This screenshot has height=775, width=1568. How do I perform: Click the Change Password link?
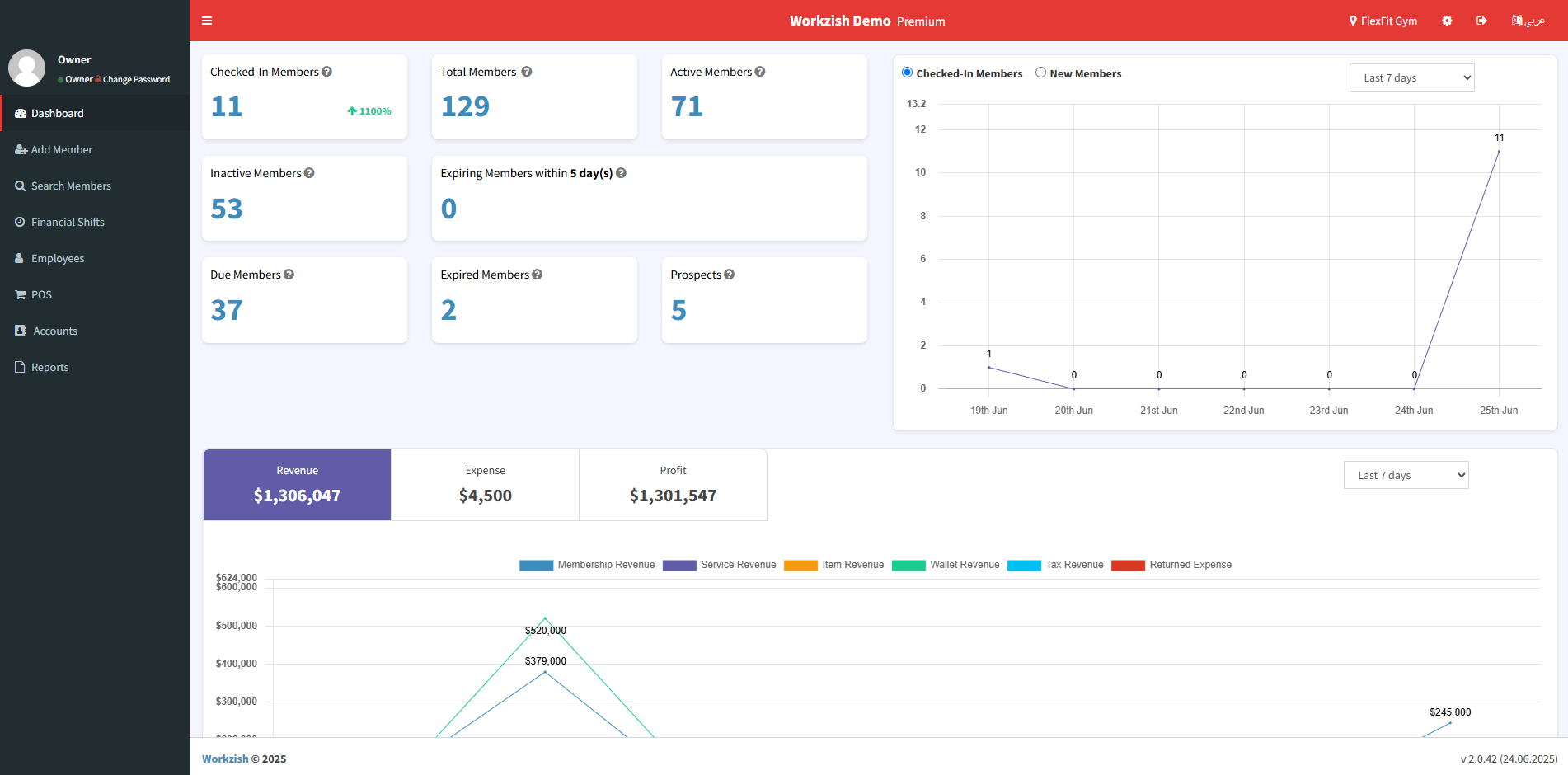(x=136, y=80)
